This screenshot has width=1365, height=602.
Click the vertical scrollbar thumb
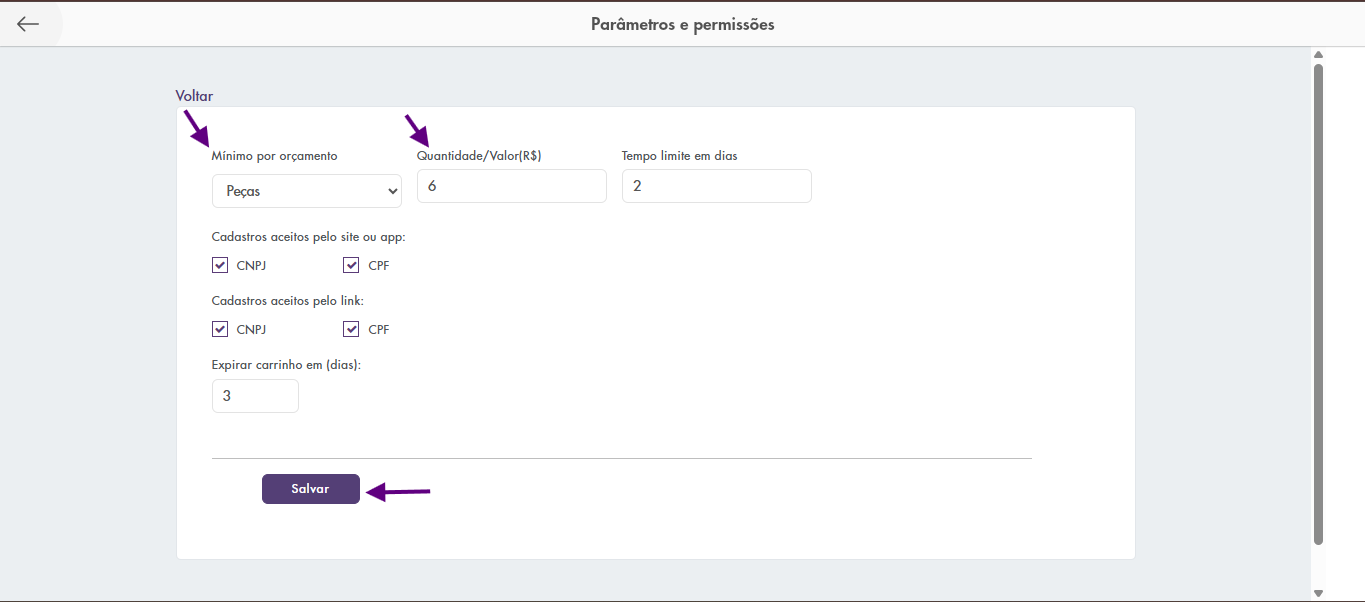(x=1318, y=300)
